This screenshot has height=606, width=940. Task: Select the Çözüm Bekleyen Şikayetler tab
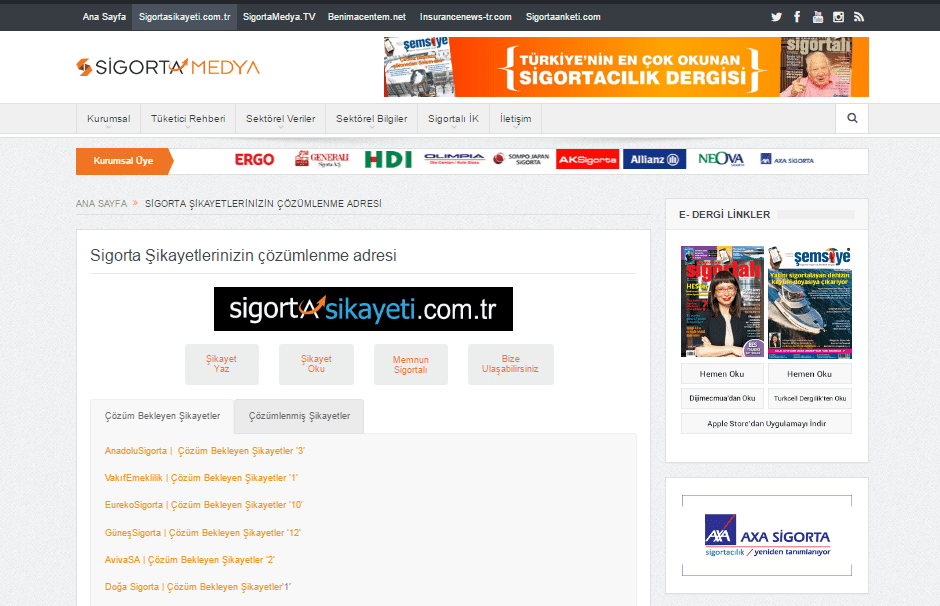(x=162, y=416)
